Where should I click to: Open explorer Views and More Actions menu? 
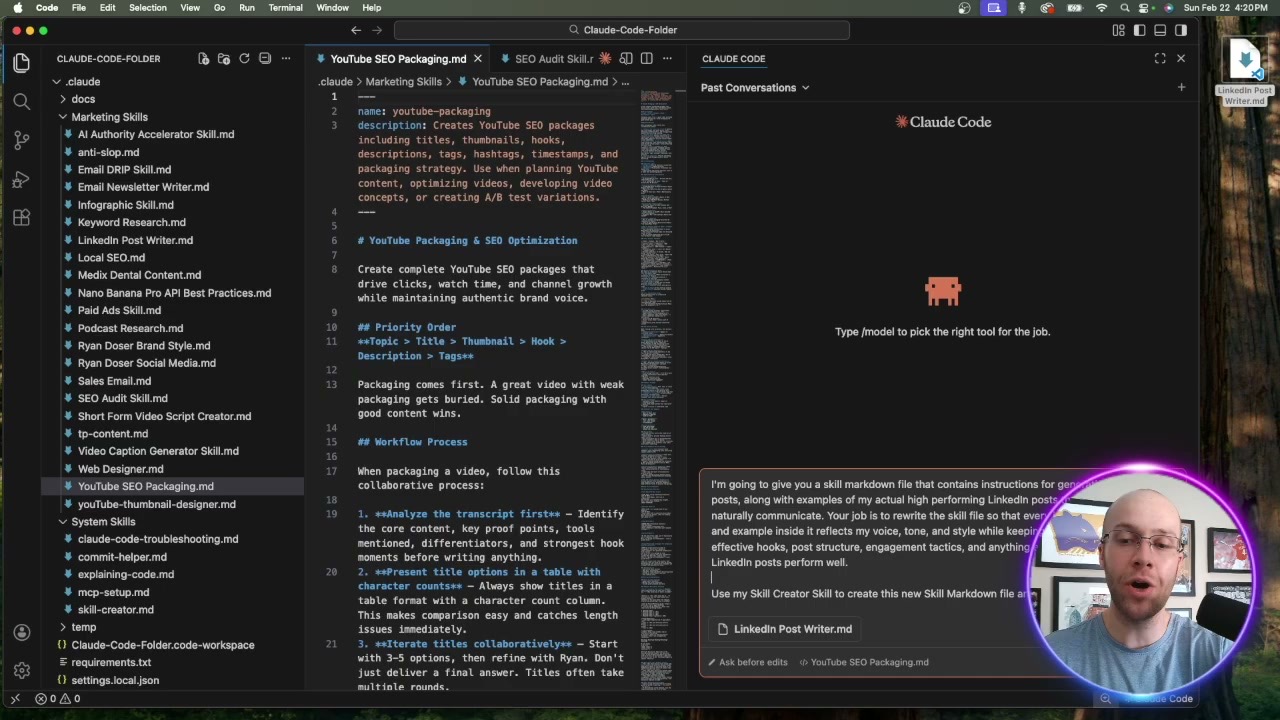(286, 59)
